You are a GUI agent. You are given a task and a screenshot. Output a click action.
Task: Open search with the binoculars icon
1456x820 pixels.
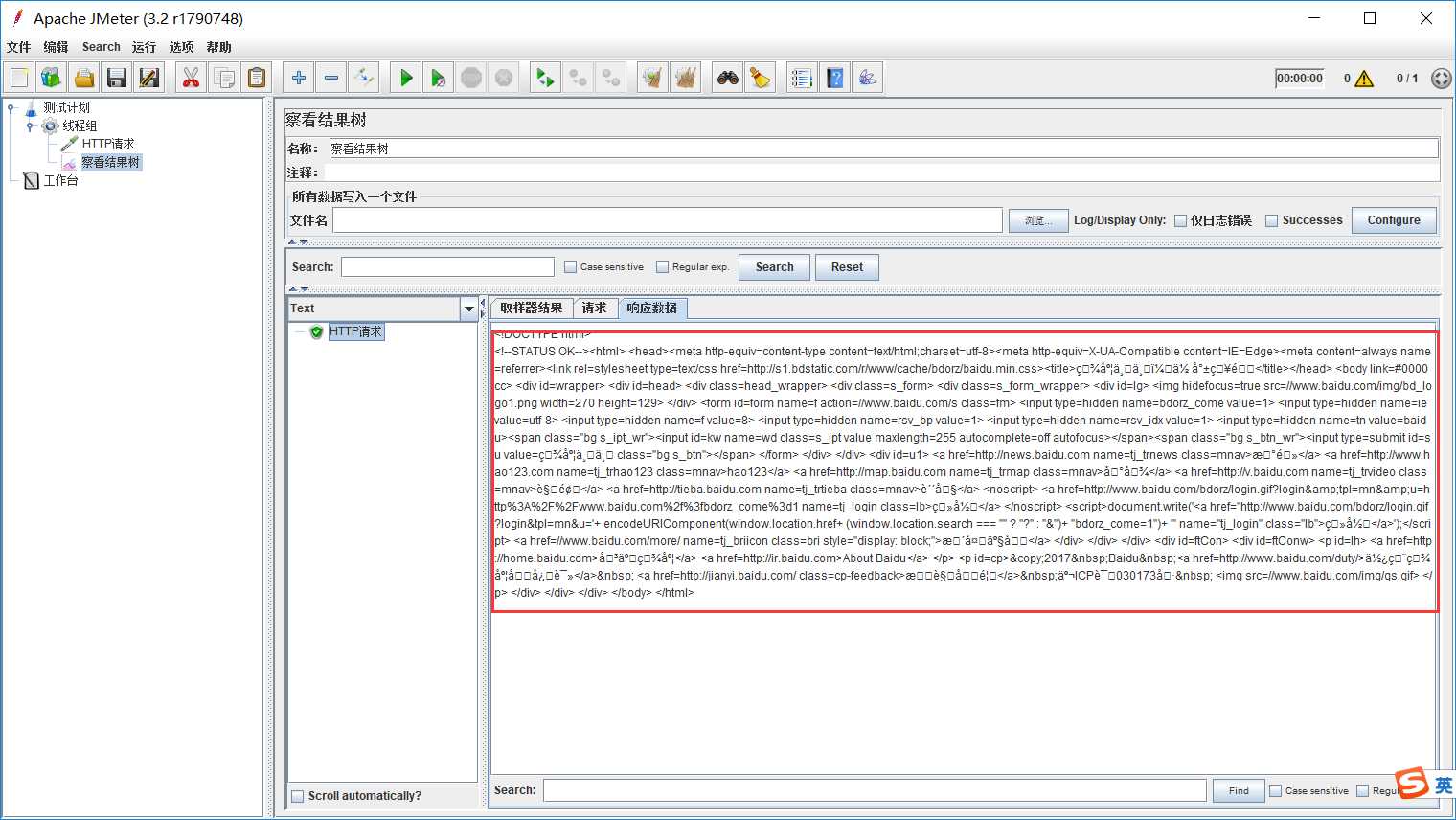pyautogui.click(x=728, y=78)
